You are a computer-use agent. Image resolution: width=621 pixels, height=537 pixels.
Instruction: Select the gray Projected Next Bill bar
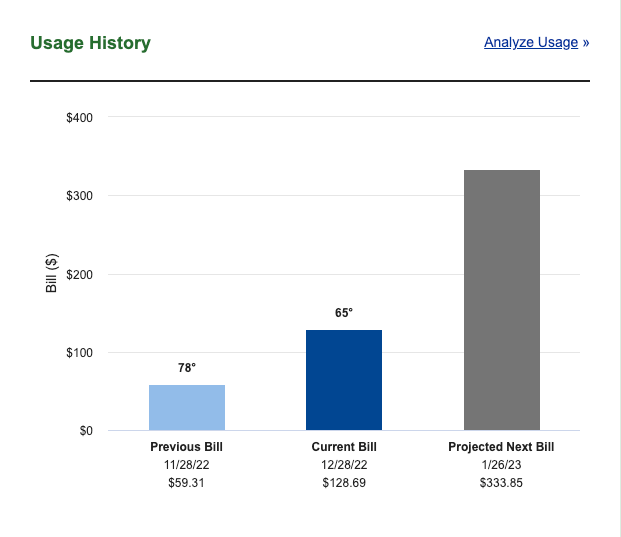pos(501,300)
